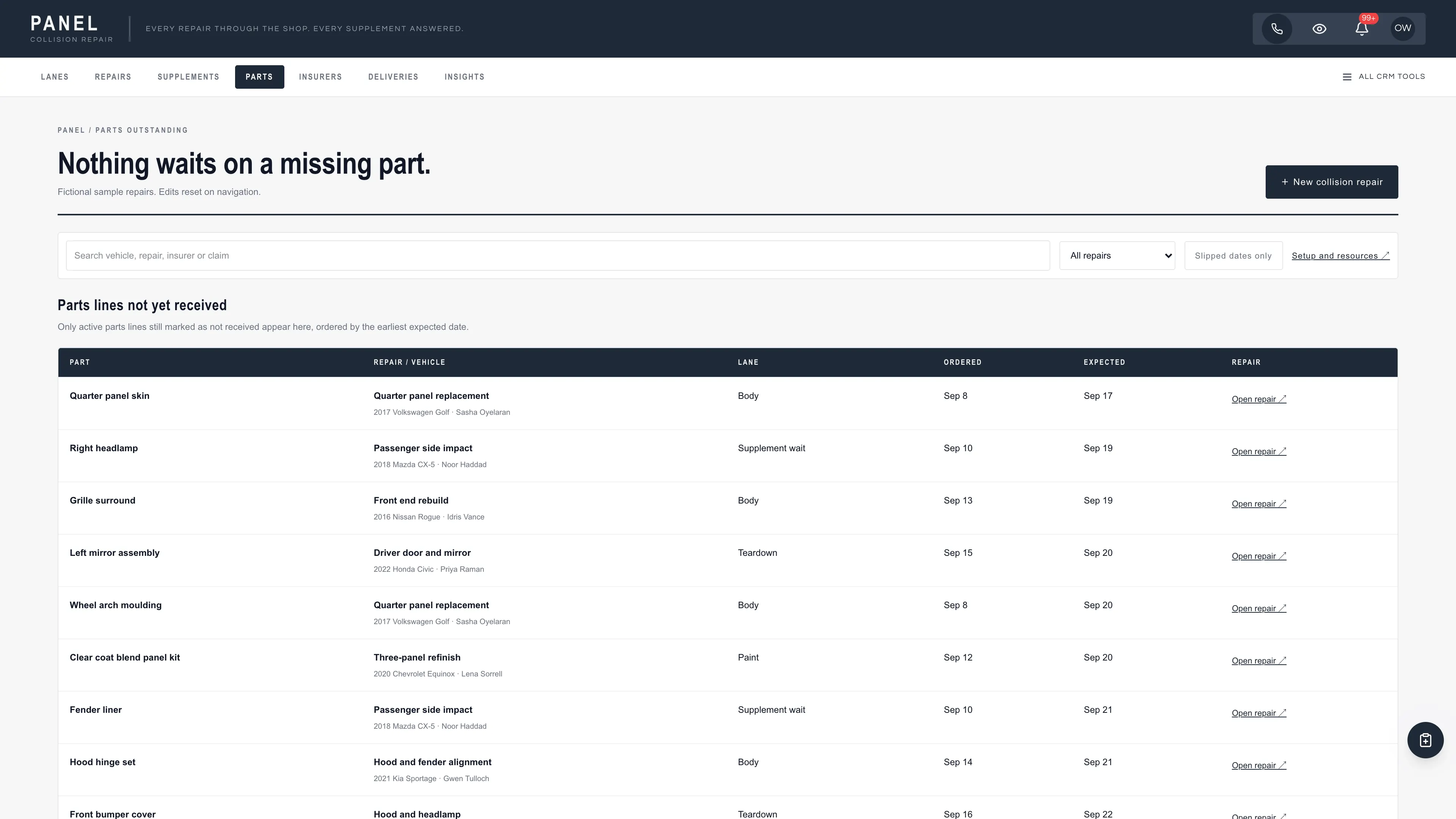
Task: Click the Lane column header
Action: (x=748, y=362)
